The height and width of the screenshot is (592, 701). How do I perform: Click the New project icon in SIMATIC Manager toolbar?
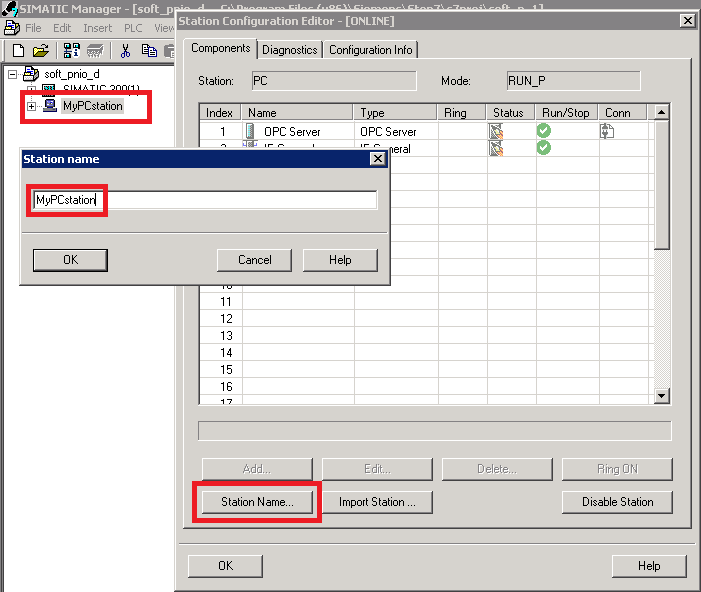[x=18, y=51]
